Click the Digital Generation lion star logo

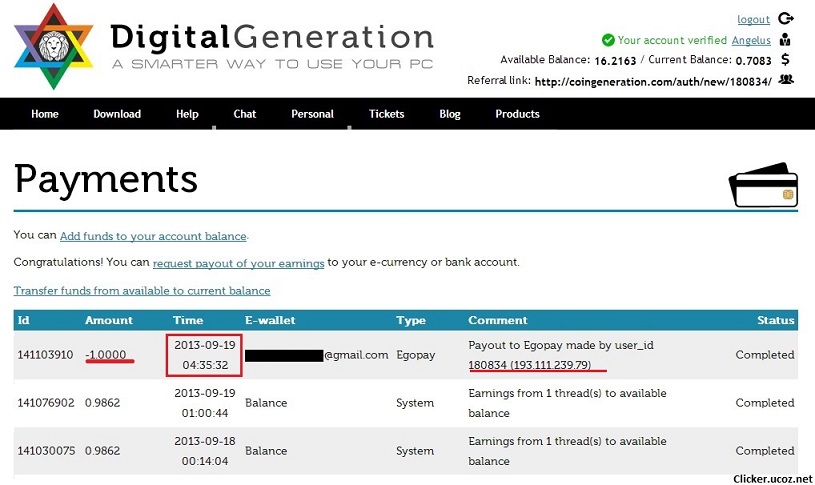[x=54, y=46]
